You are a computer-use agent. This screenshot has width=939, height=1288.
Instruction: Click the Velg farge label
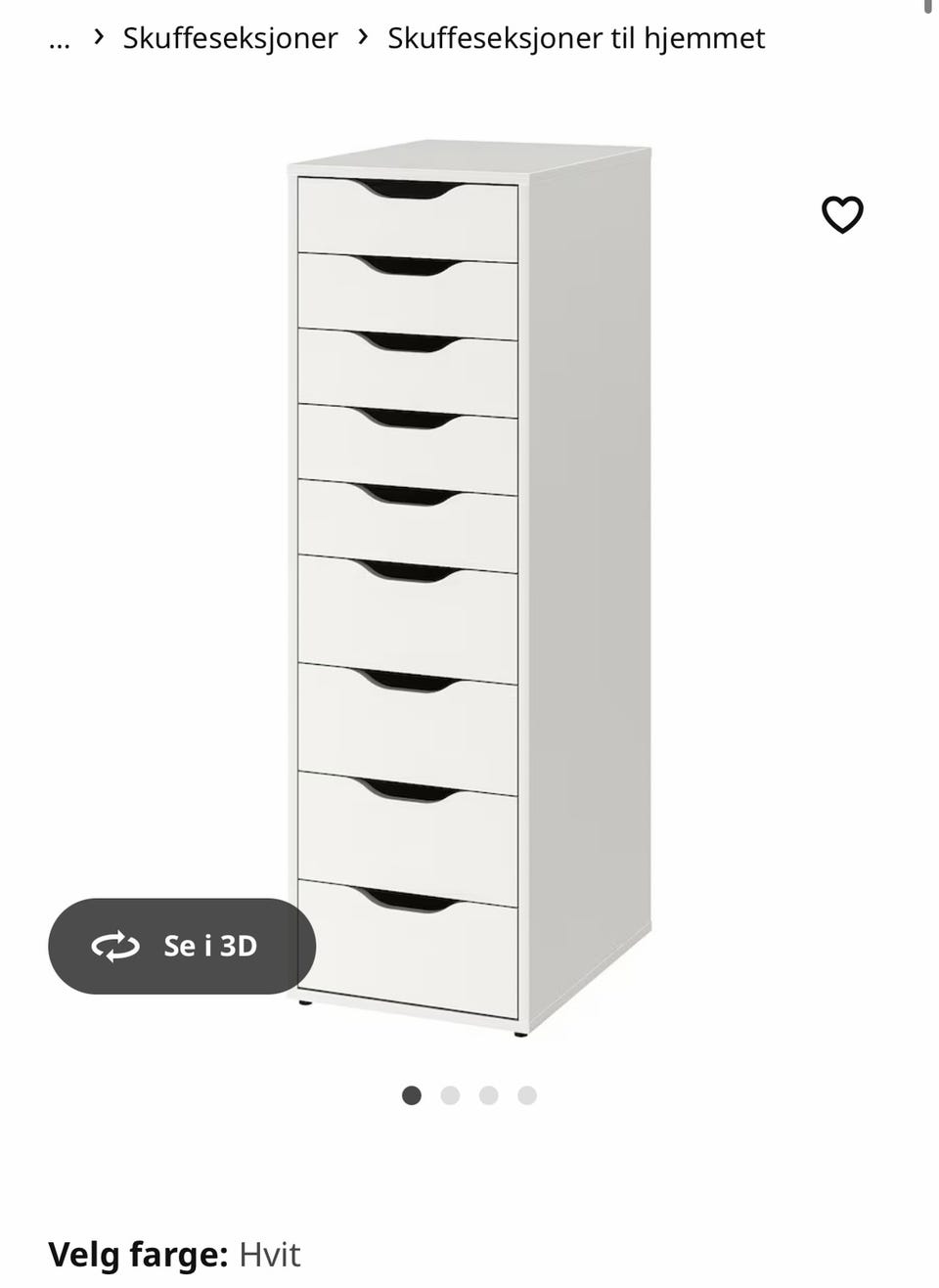coord(138,1255)
